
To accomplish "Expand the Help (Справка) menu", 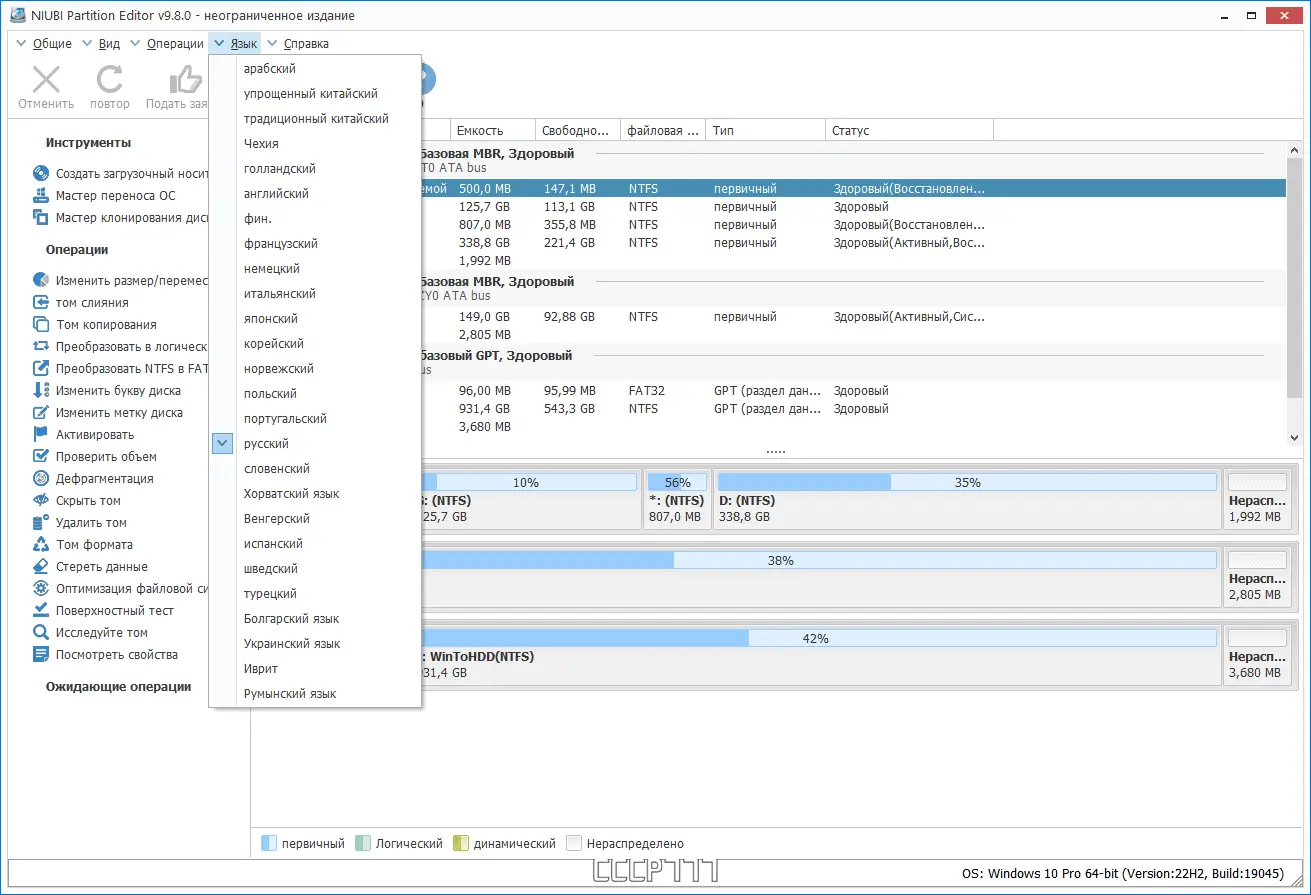I will coord(297,43).
